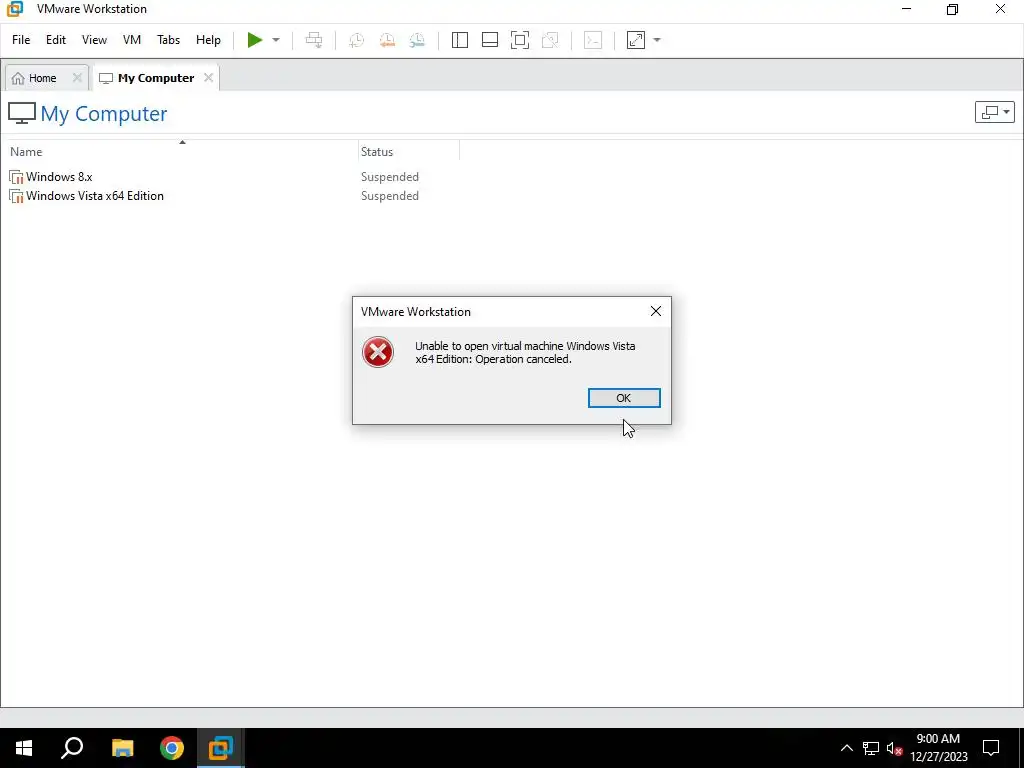Click the muted volume tray icon
1024x768 pixels.
tap(894, 748)
